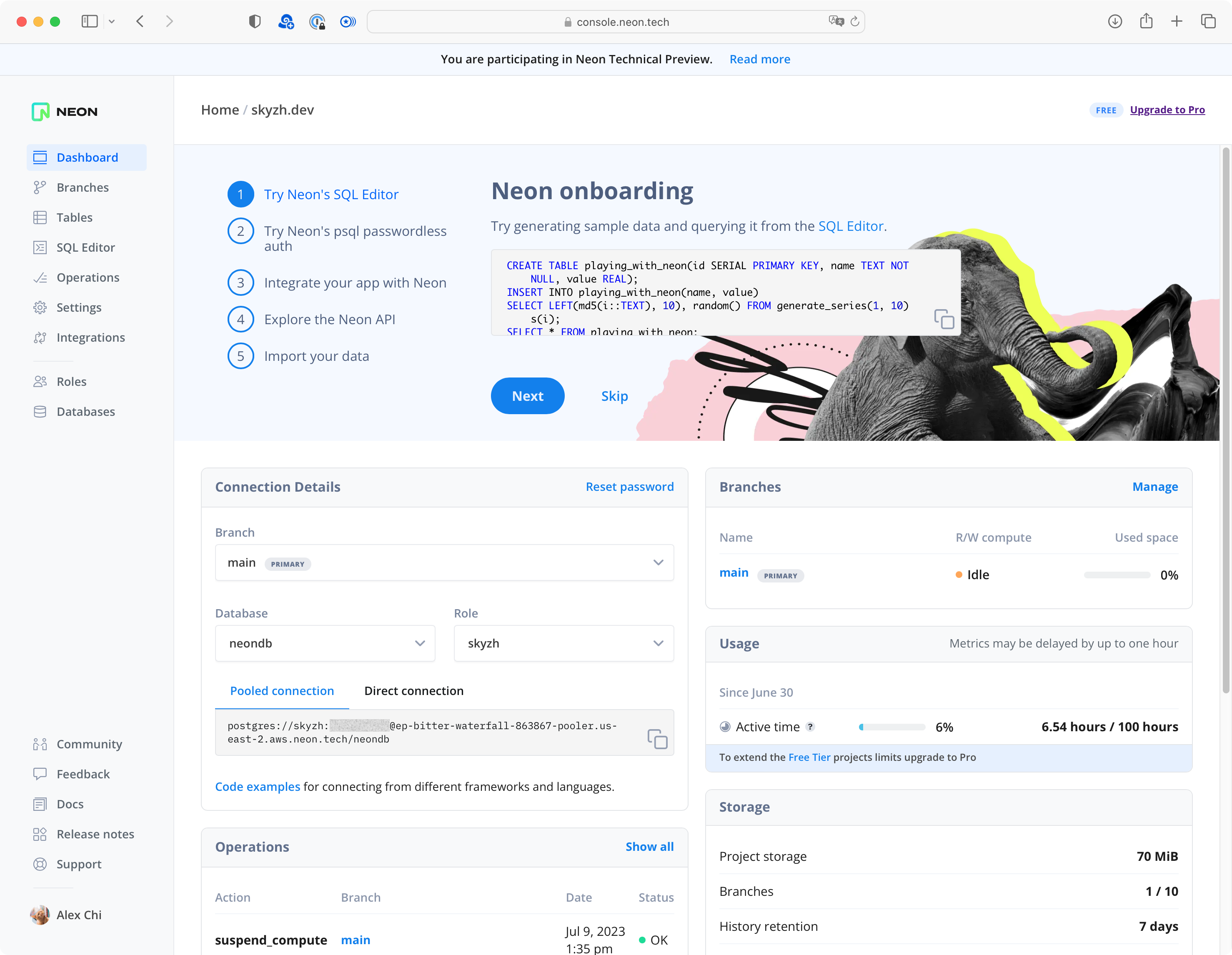The width and height of the screenshot is (1232, 955).
Task: Click the Roles icon in sidebar
Action: (40, 380)
